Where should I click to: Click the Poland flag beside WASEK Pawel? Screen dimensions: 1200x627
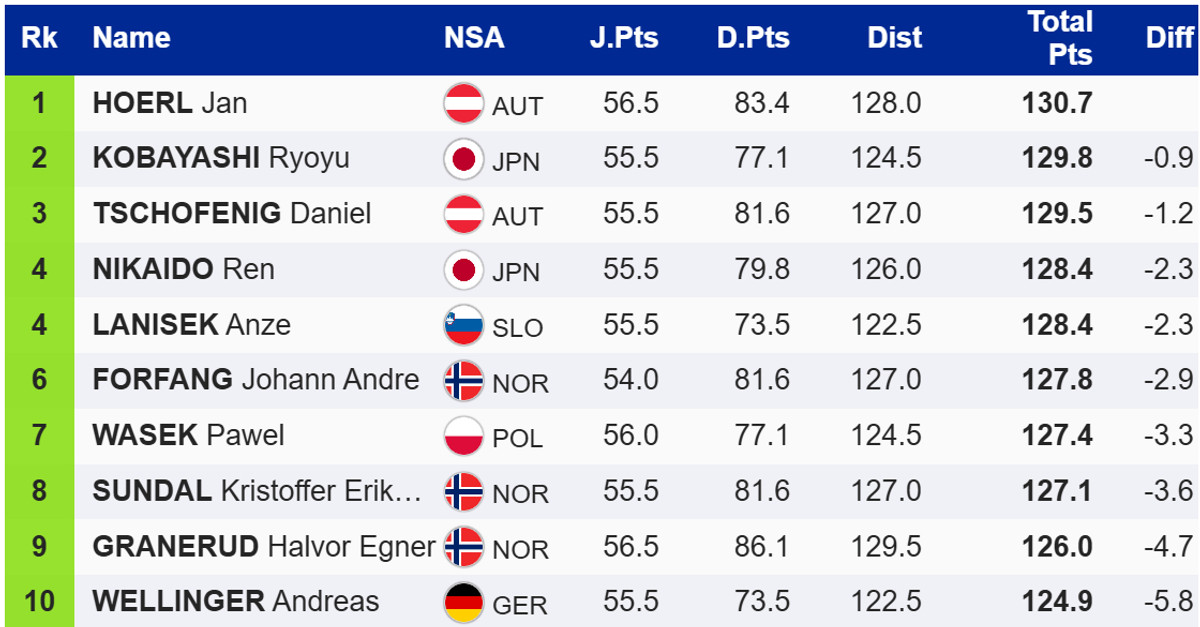pyautogui.click(x=463, y=436)
